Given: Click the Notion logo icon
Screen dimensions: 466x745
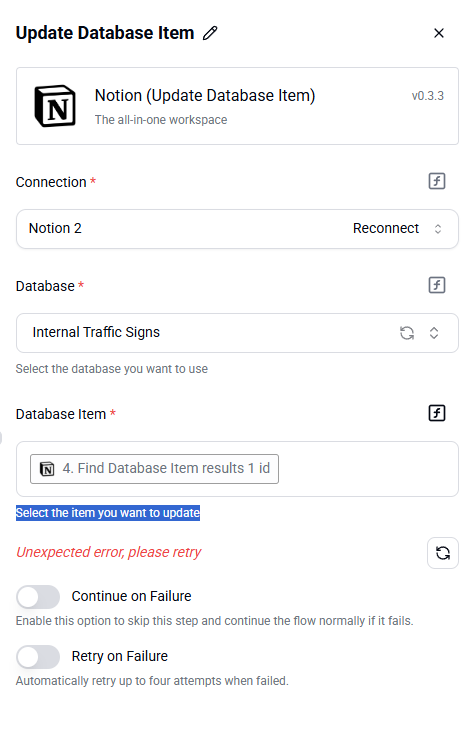Looking at the screenshot, I should (55, 106).
